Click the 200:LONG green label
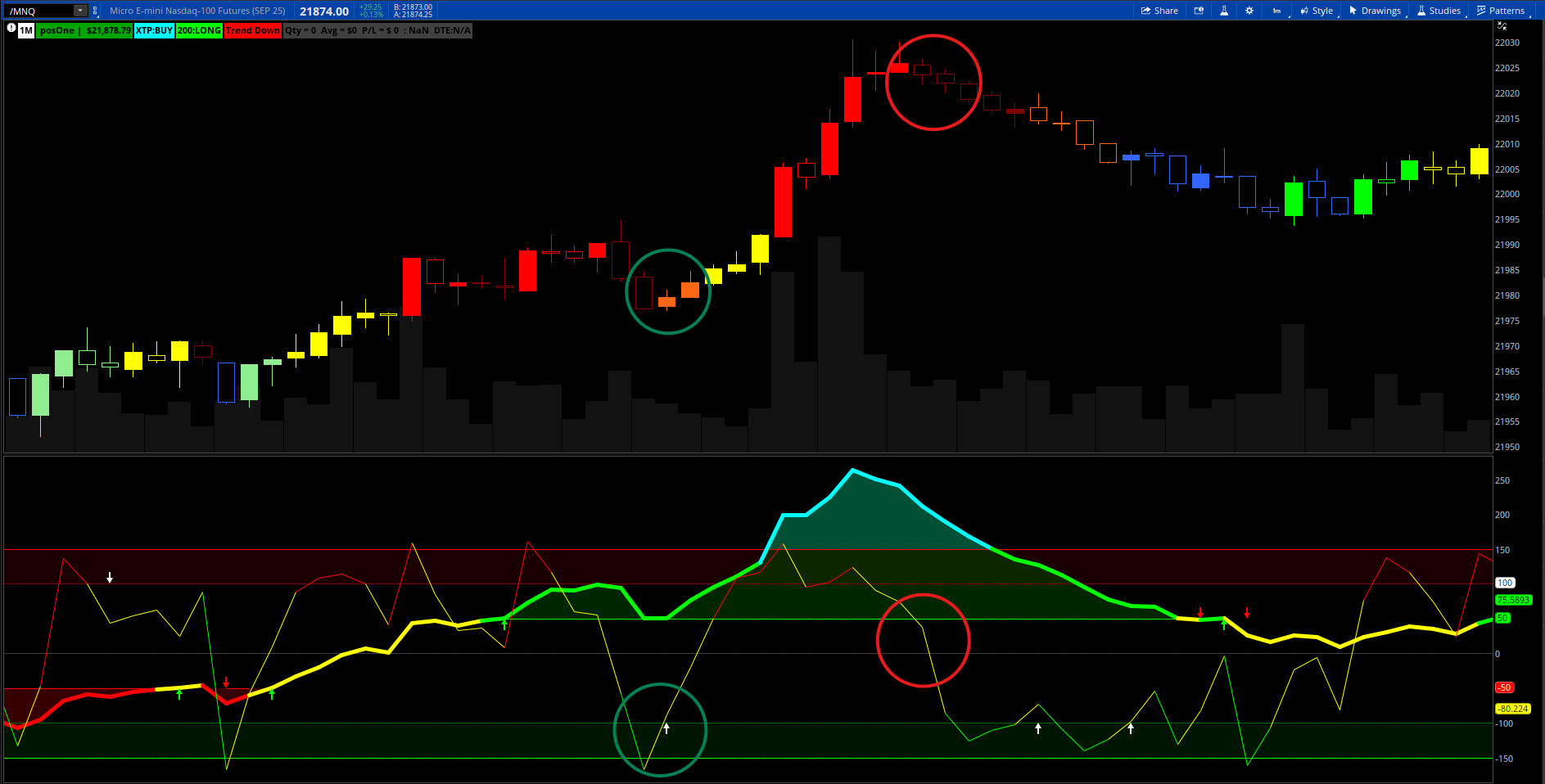The image size is (1545, 784). coord(199,30)
